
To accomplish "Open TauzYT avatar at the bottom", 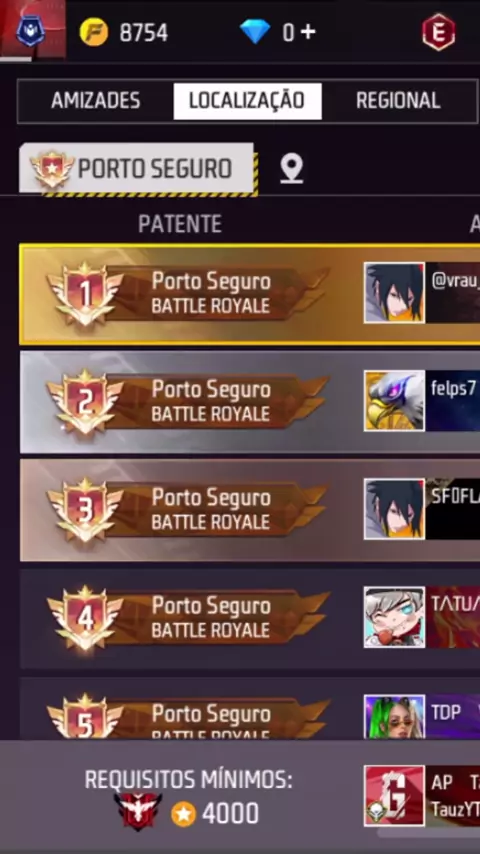I will tap(394, 796).
